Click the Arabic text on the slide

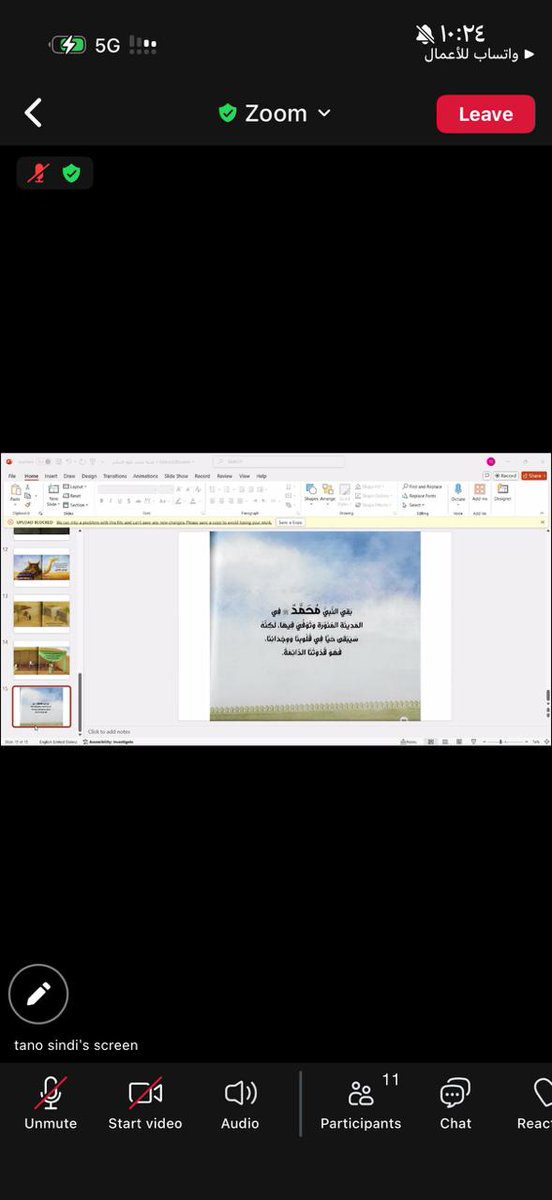pyautogui.click(x=314, y=630)
